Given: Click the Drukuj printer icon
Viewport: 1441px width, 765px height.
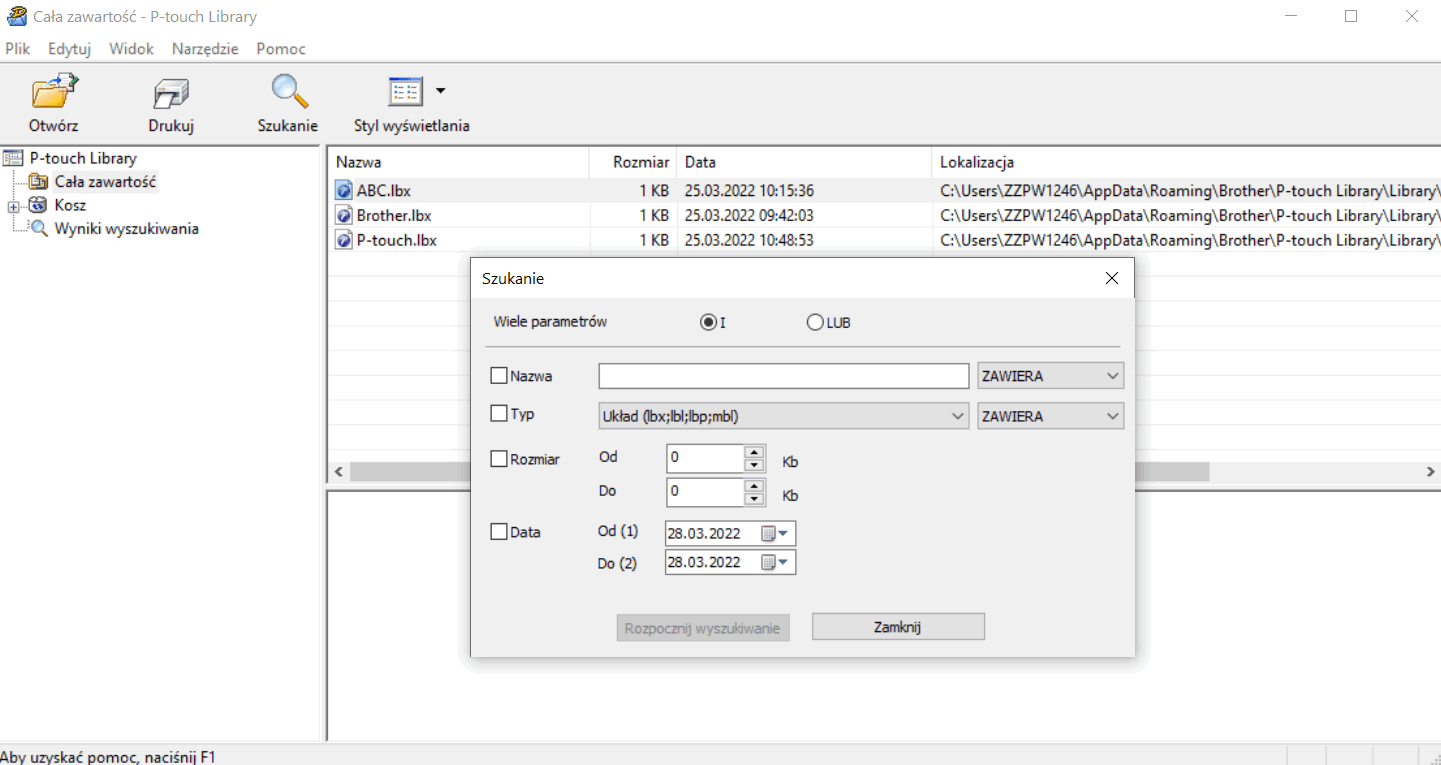Looking at the screenshot, I should (170, 93).
